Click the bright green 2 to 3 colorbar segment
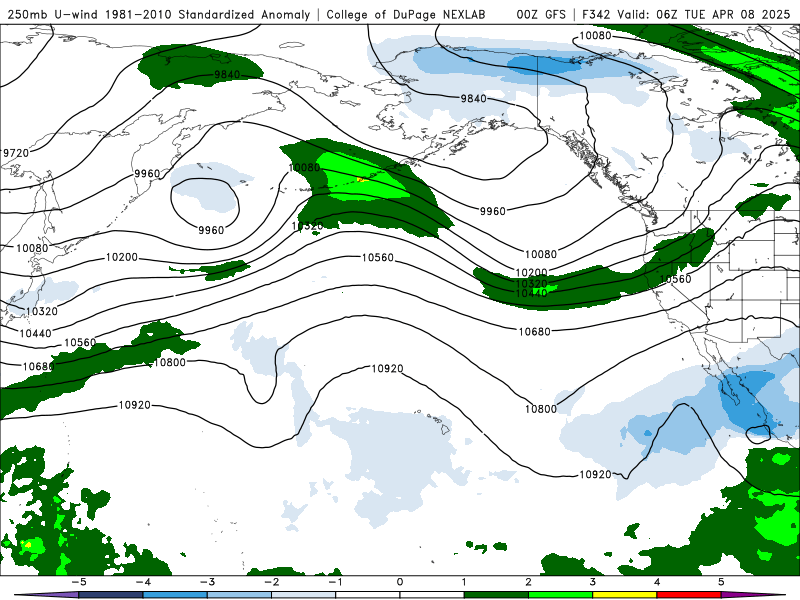The height and width of the screenshot is (600, 800). click(x=560, y=595)
